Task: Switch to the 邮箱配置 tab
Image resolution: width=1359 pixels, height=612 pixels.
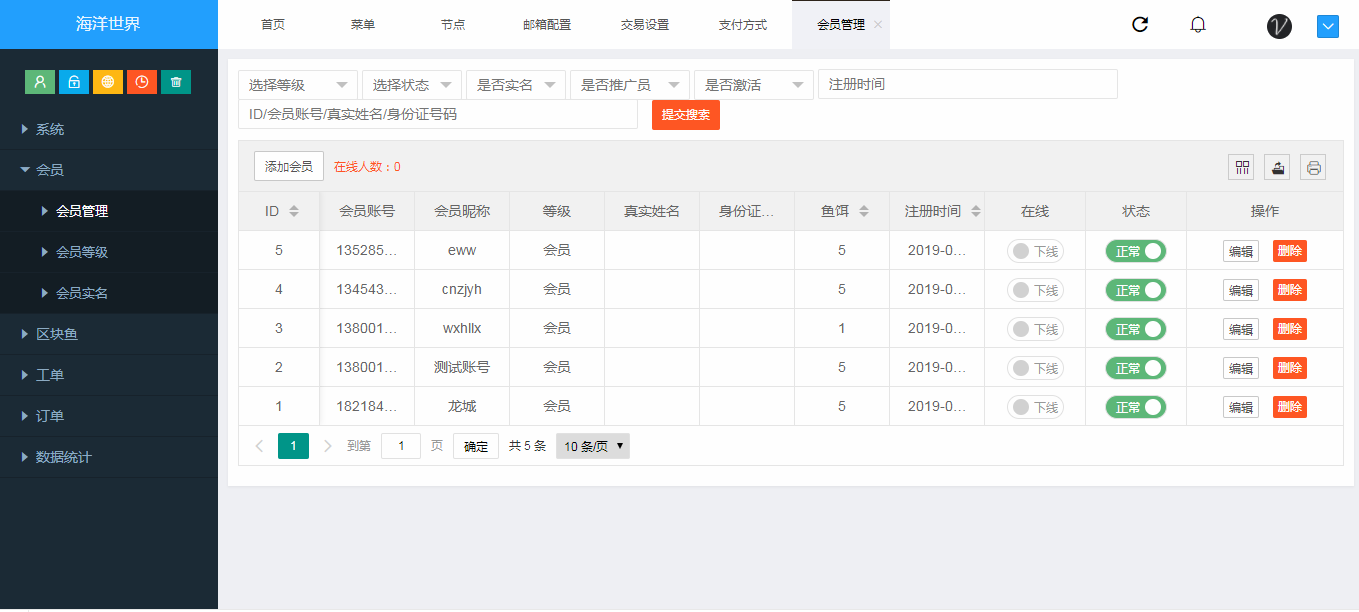Action: click(x=547, y=25)
